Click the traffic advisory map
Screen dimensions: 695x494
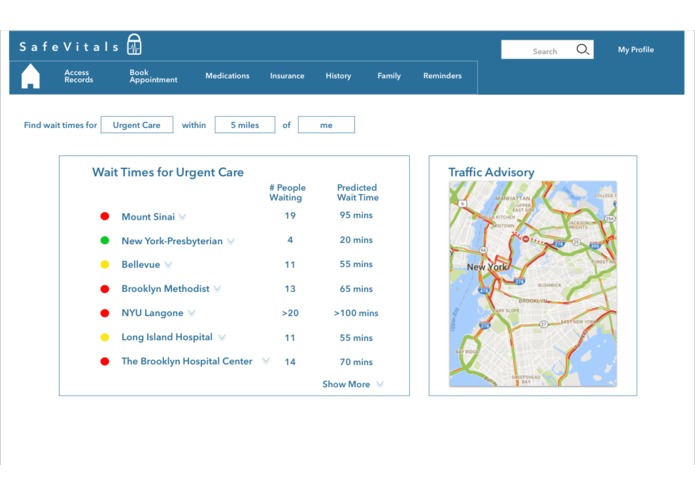click(533, 284)
